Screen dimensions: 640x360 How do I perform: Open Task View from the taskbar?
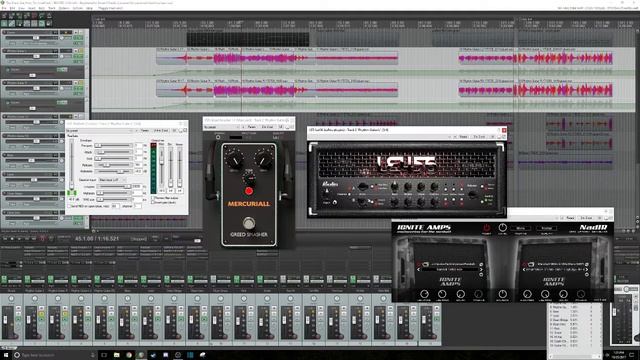coord(104,355)
